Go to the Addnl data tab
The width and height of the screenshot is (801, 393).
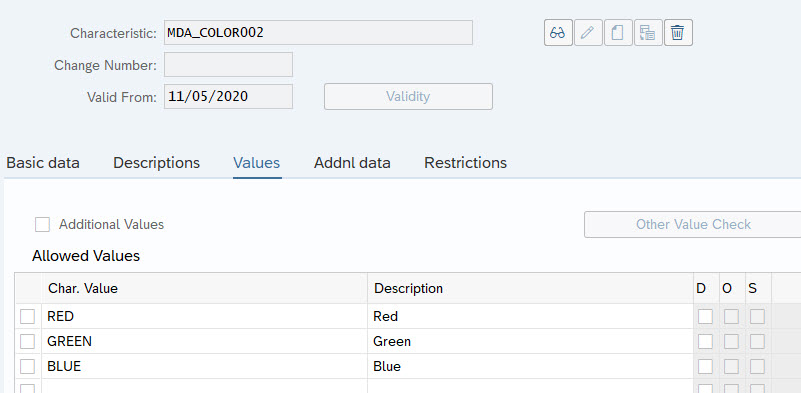pos(352,163)
